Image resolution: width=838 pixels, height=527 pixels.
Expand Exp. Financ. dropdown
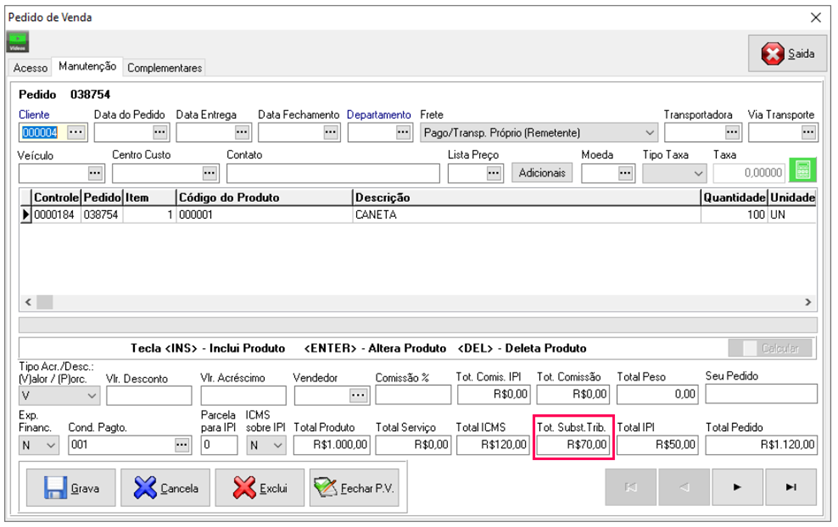coord(50,445)
